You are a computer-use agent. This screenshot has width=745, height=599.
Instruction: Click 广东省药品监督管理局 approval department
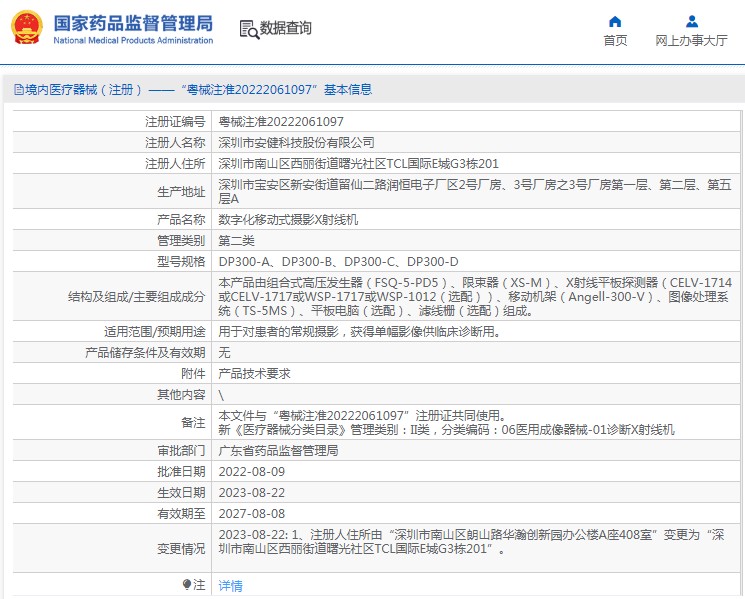[278, 450]
